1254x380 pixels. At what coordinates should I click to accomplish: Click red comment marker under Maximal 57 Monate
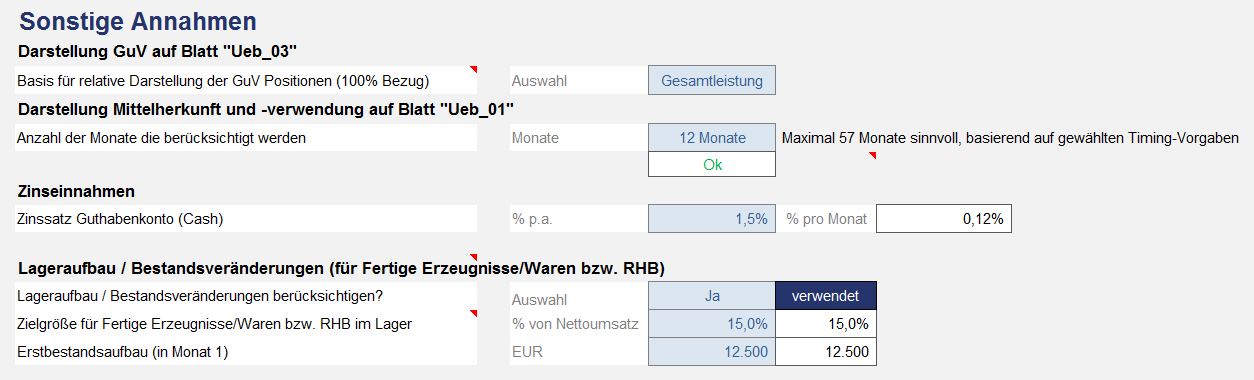873,156
